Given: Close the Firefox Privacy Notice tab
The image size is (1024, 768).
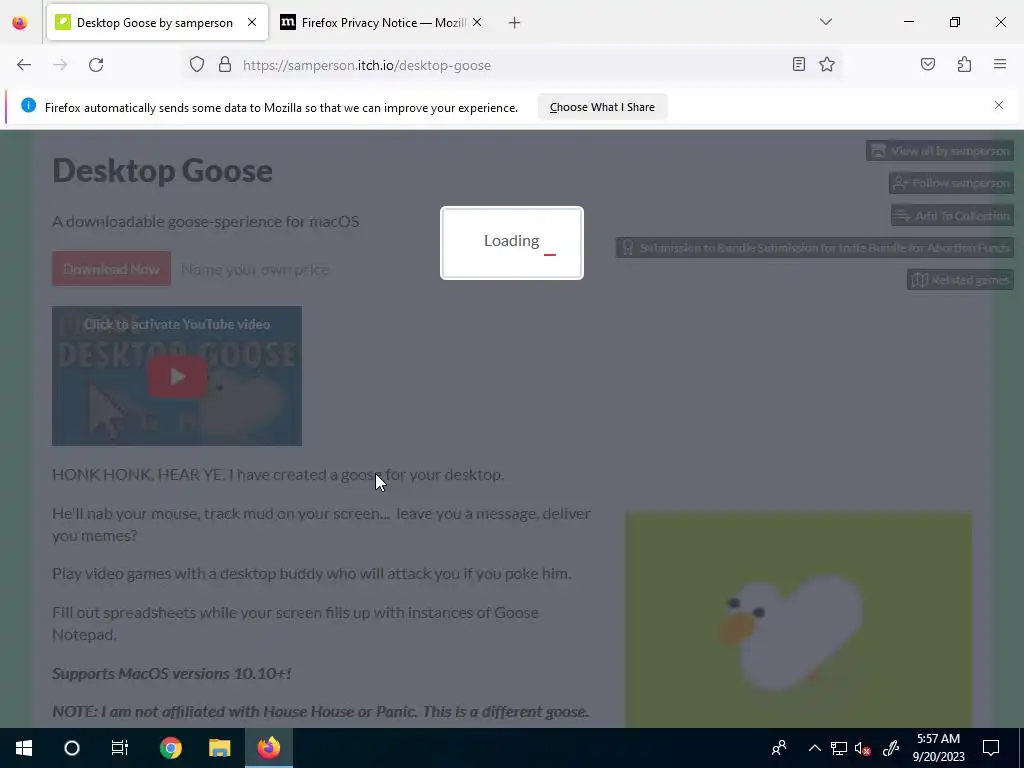Looking at the screenshot, I should 477,22.
